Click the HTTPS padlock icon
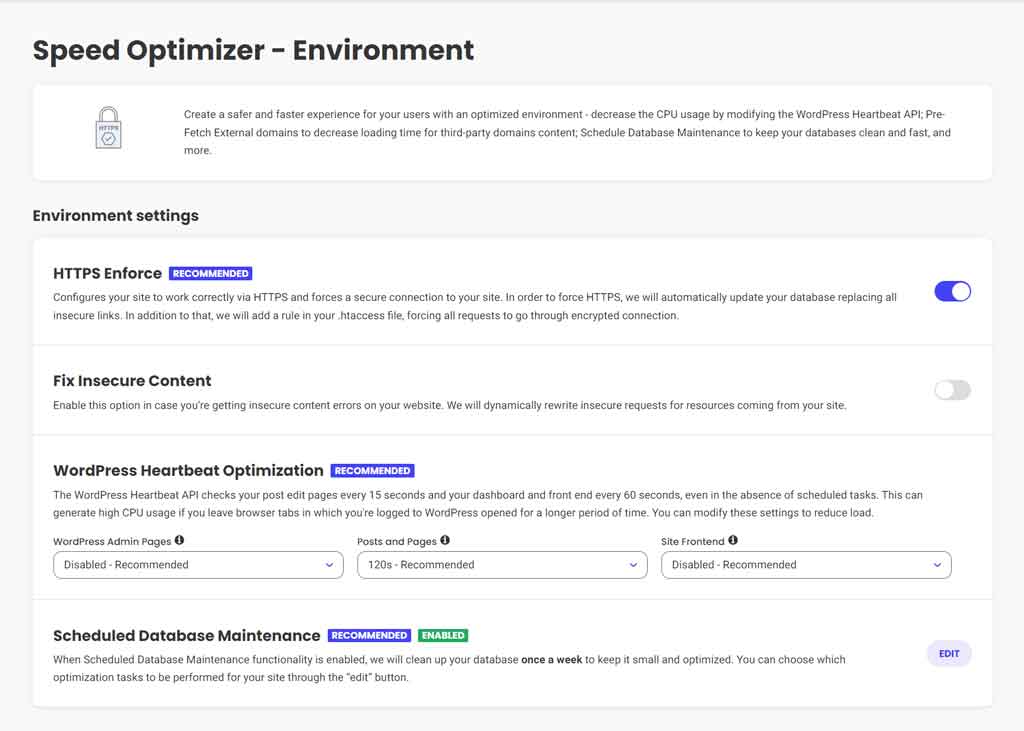This screenshot has height=731, width=1024. (x=109, y=129)
